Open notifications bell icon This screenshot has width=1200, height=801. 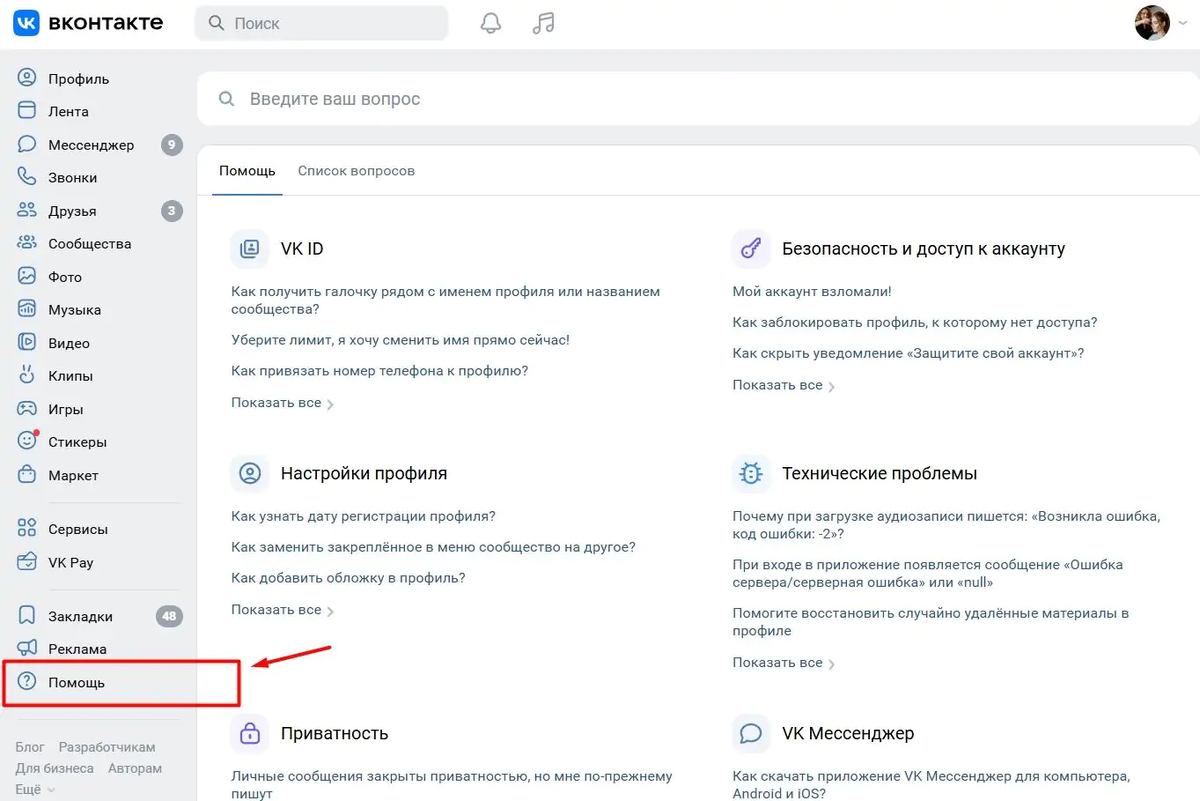(x=491, y=23)
